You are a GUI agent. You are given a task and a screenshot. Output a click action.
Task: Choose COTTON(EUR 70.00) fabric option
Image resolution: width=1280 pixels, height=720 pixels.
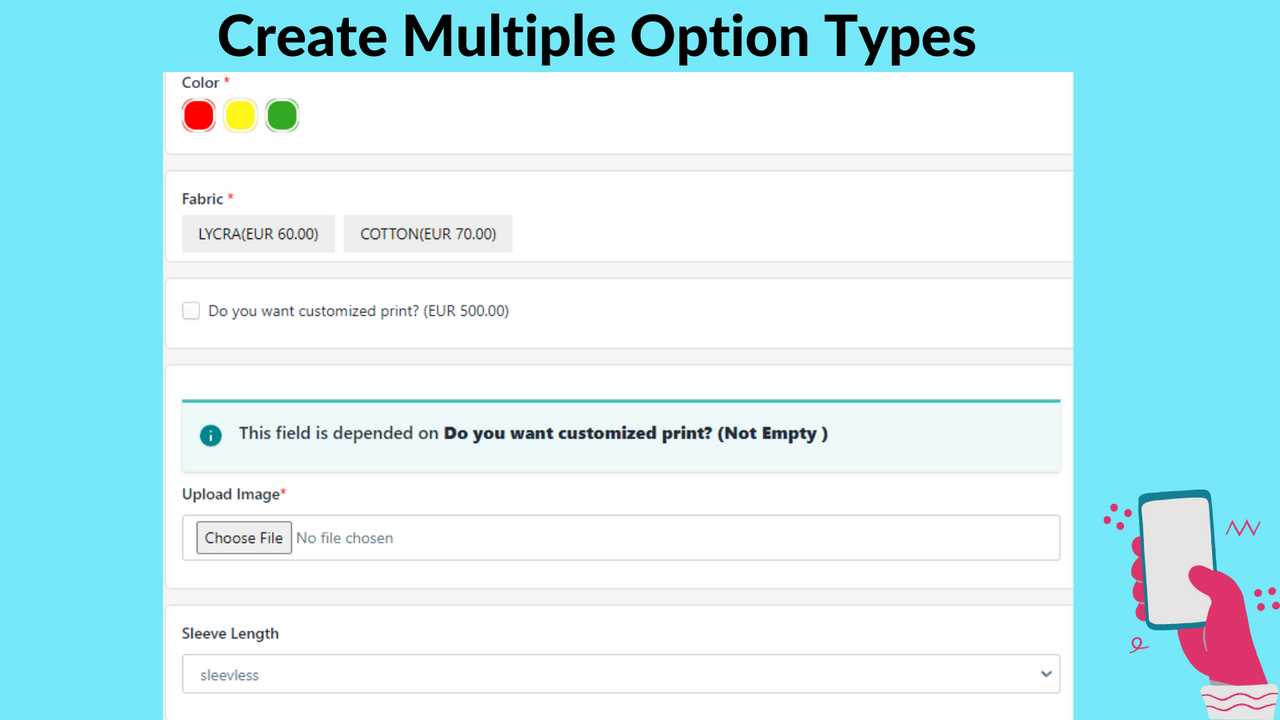428,234
